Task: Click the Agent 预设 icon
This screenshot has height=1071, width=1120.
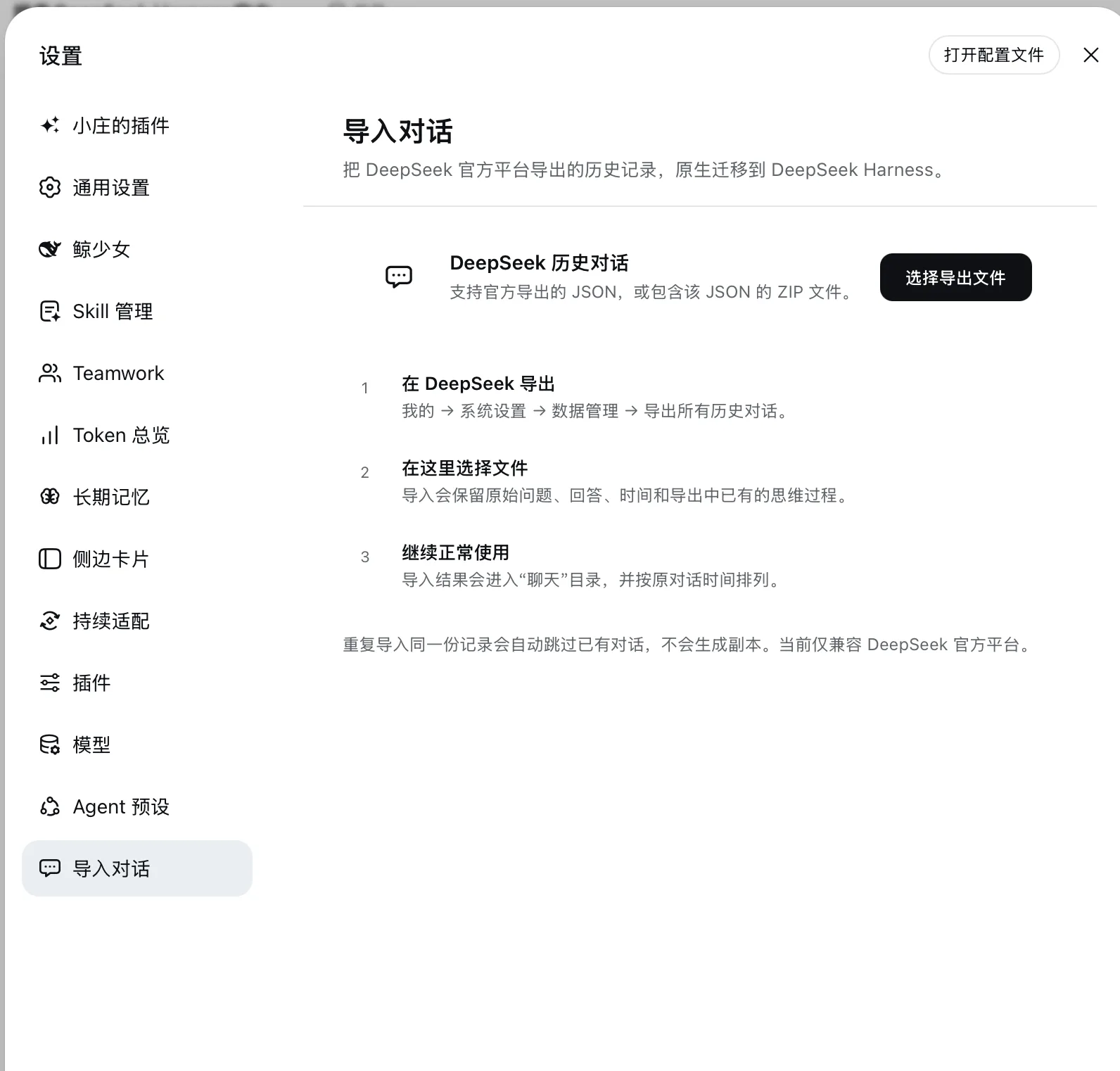Action: (x=50, y=806)
